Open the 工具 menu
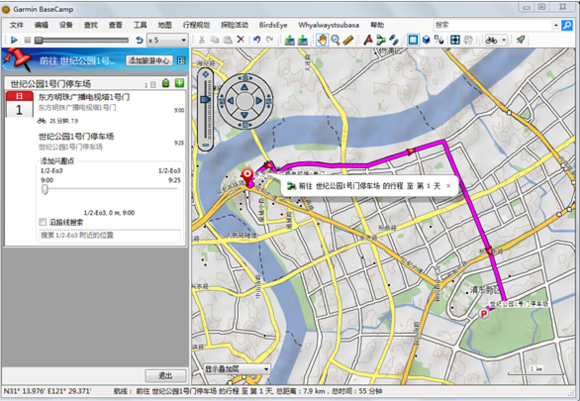The width and height of the screenshot is (580, 401). coord(140,25)
